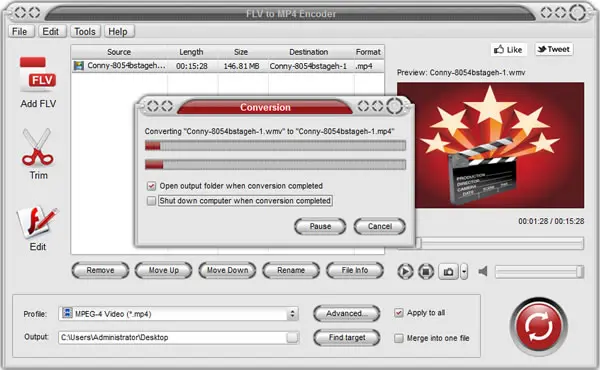The height and width of the screenshot is (370, 600).
Task: Click the main window's large round title button
Action: click(x=577, y=12)
